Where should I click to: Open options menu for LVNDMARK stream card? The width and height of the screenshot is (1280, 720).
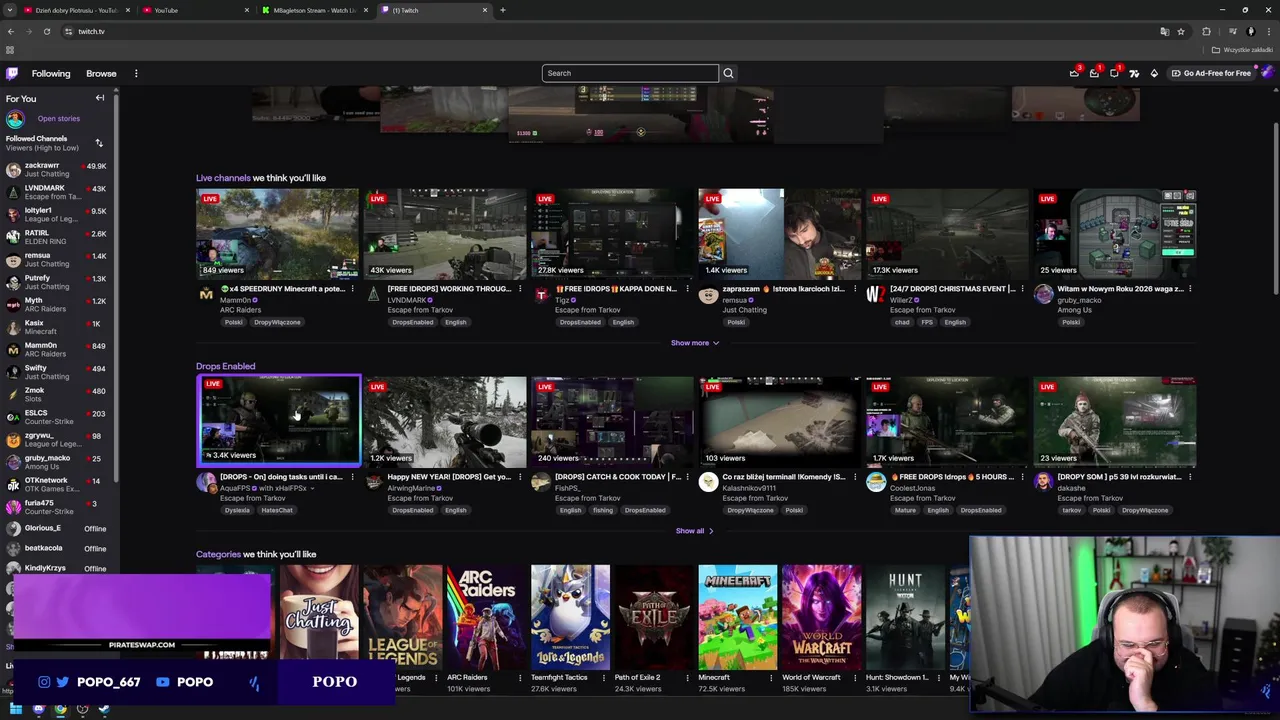(520, 289)
